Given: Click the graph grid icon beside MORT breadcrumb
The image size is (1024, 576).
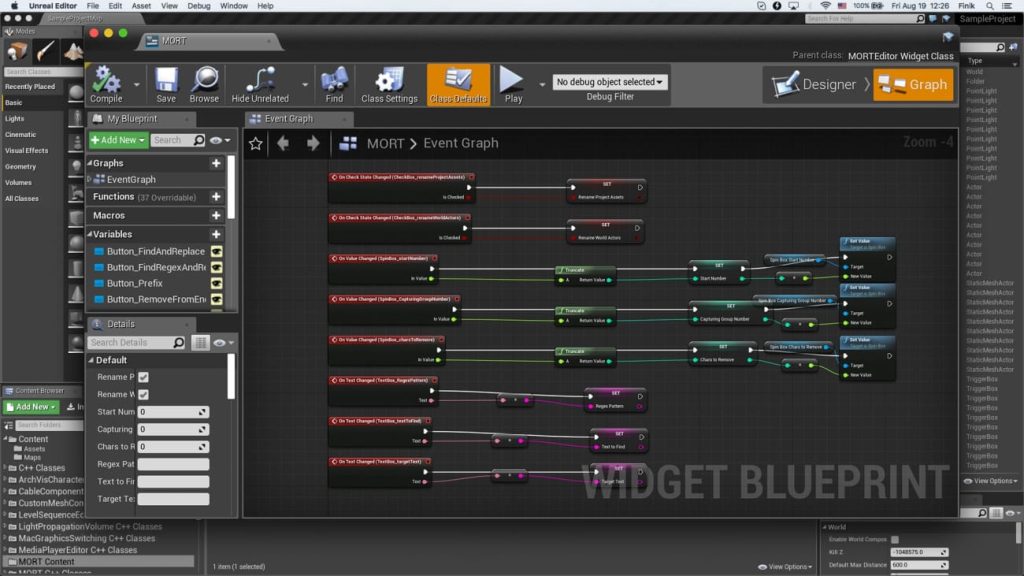Looking at the screenshot, I should (x=347, y=143).
